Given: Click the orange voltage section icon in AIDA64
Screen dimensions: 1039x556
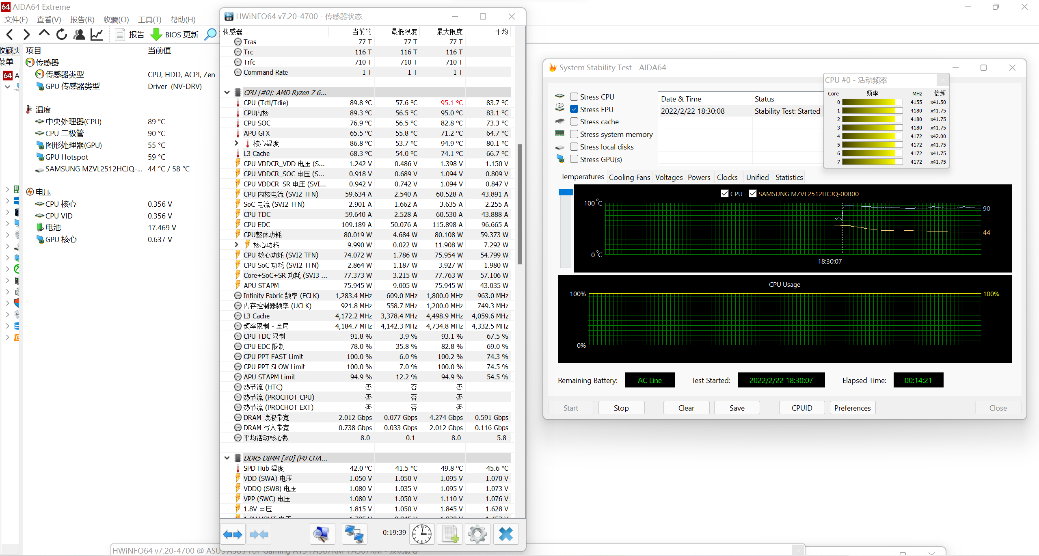Looking at the screenshot, I should 29,192.
